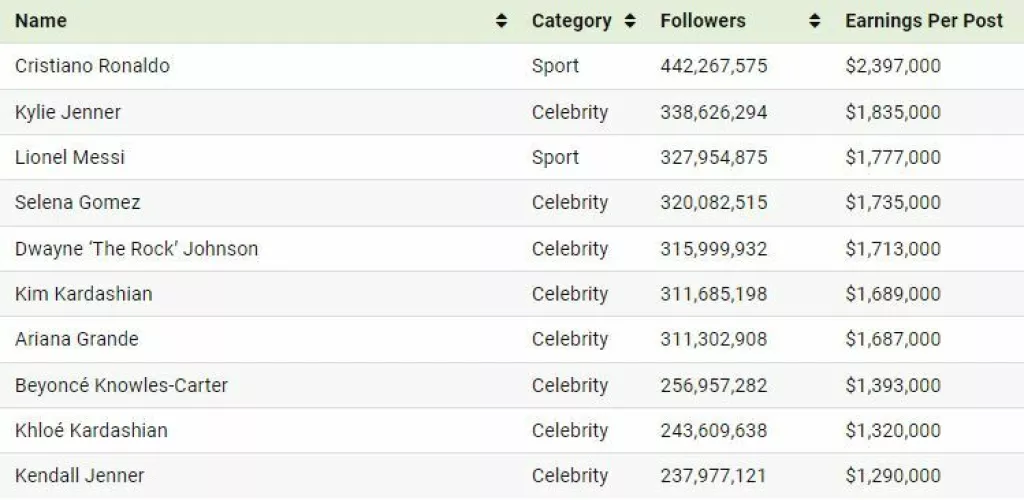
Task: Click Beyoncé Knowles-Carter's name
Action: tap(121, 385)
